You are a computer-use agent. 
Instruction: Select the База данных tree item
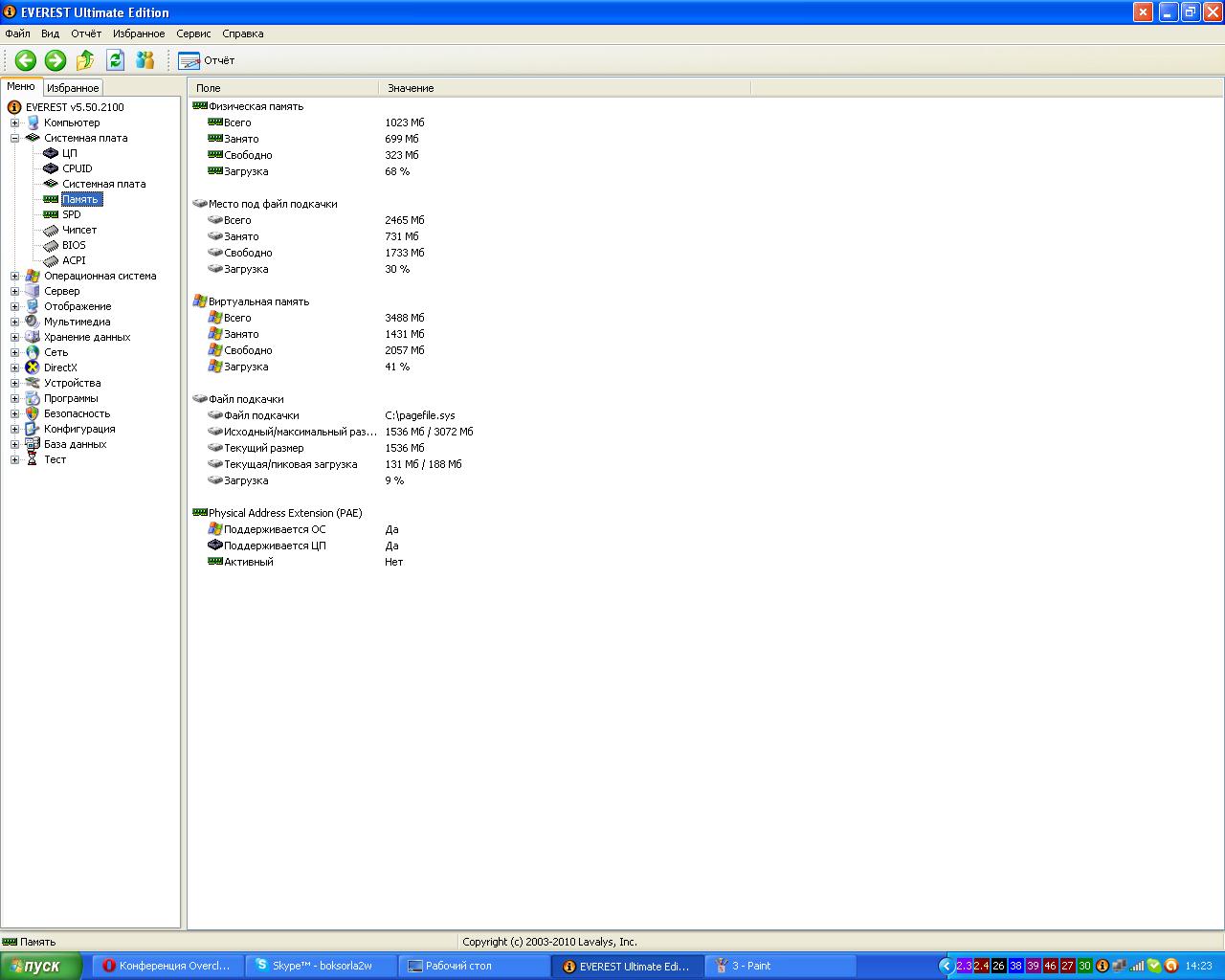(x=75, y=444)
